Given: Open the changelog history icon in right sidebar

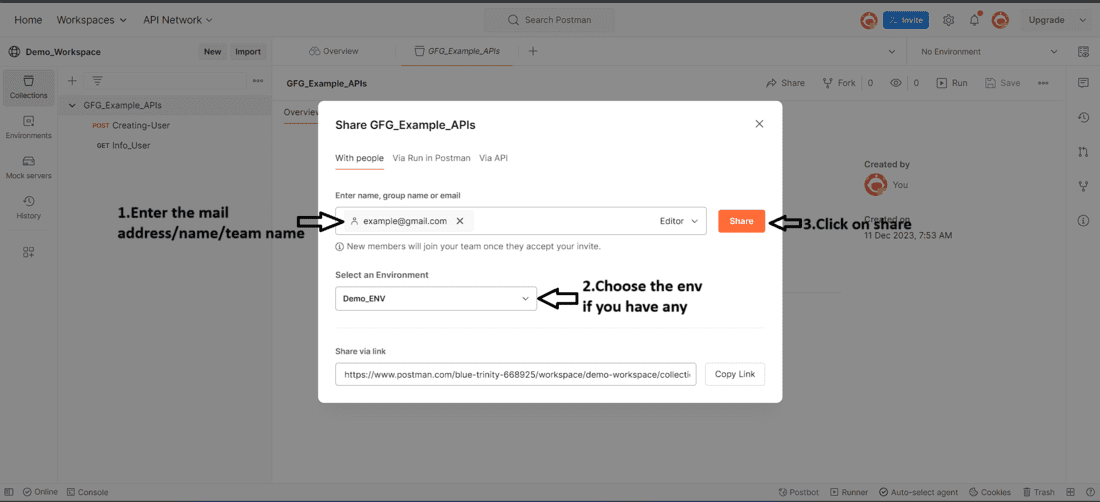Looking at the screenshot, I should 1082,117.
